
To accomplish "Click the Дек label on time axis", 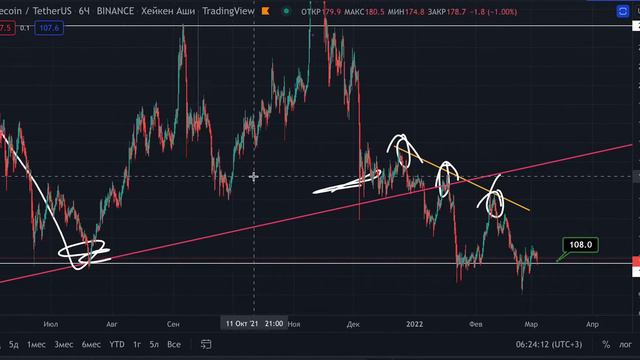I will click(x=353, y=324).
